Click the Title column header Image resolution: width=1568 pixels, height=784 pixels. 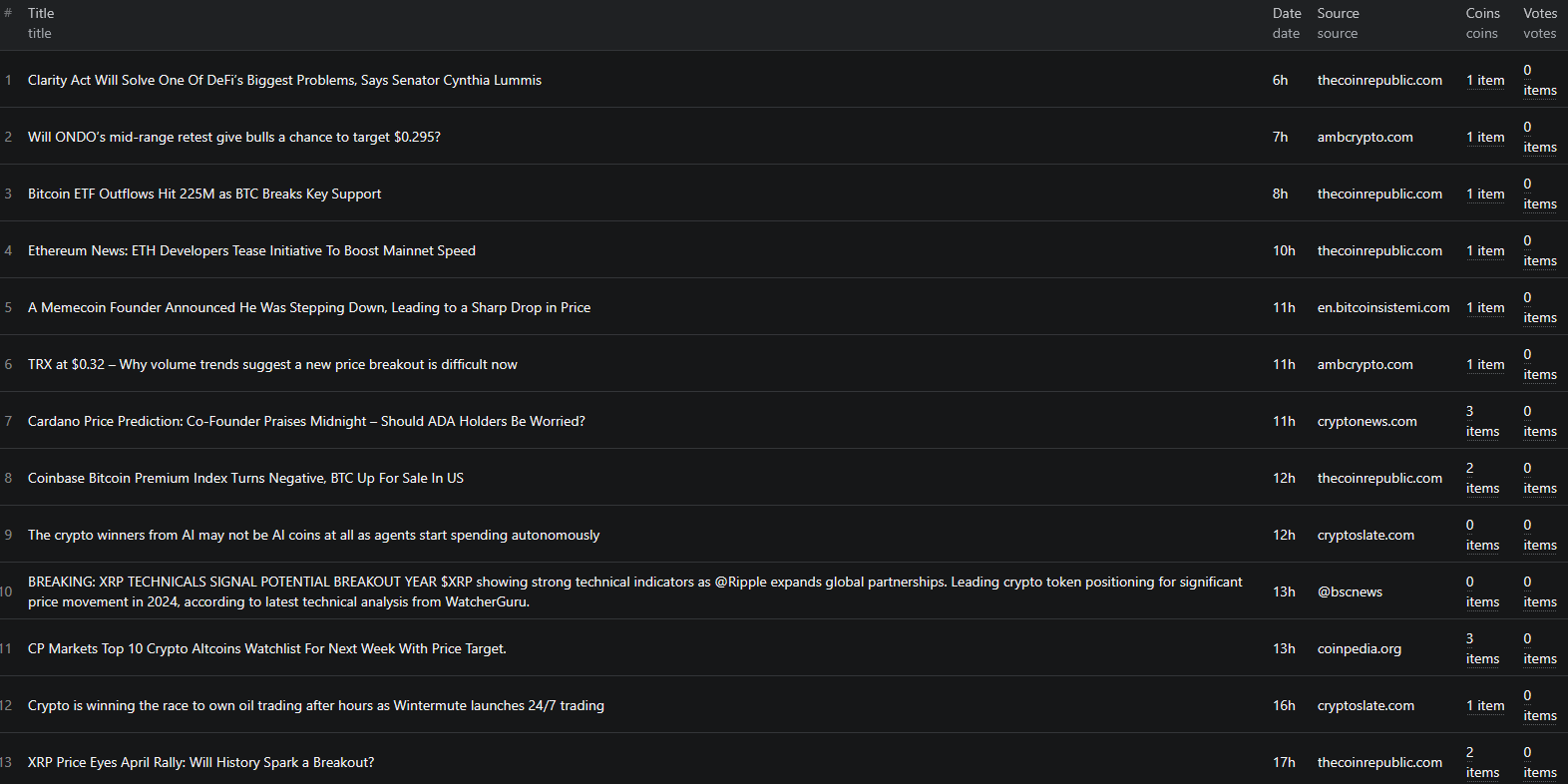41,14
